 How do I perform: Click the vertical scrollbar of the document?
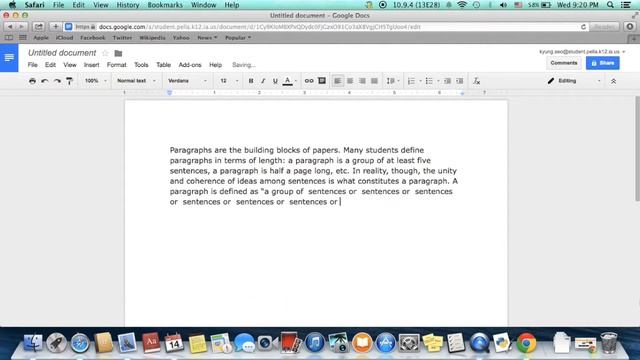637,149
